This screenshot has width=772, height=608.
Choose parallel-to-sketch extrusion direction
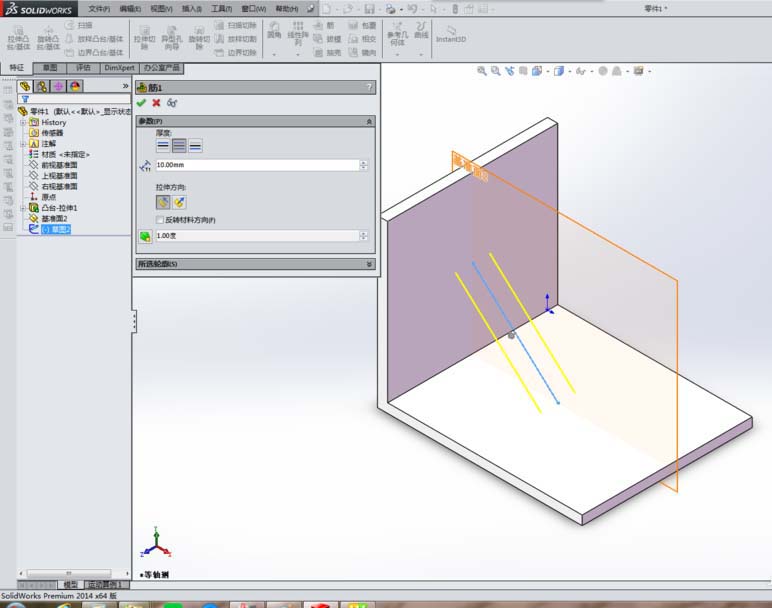163,202
